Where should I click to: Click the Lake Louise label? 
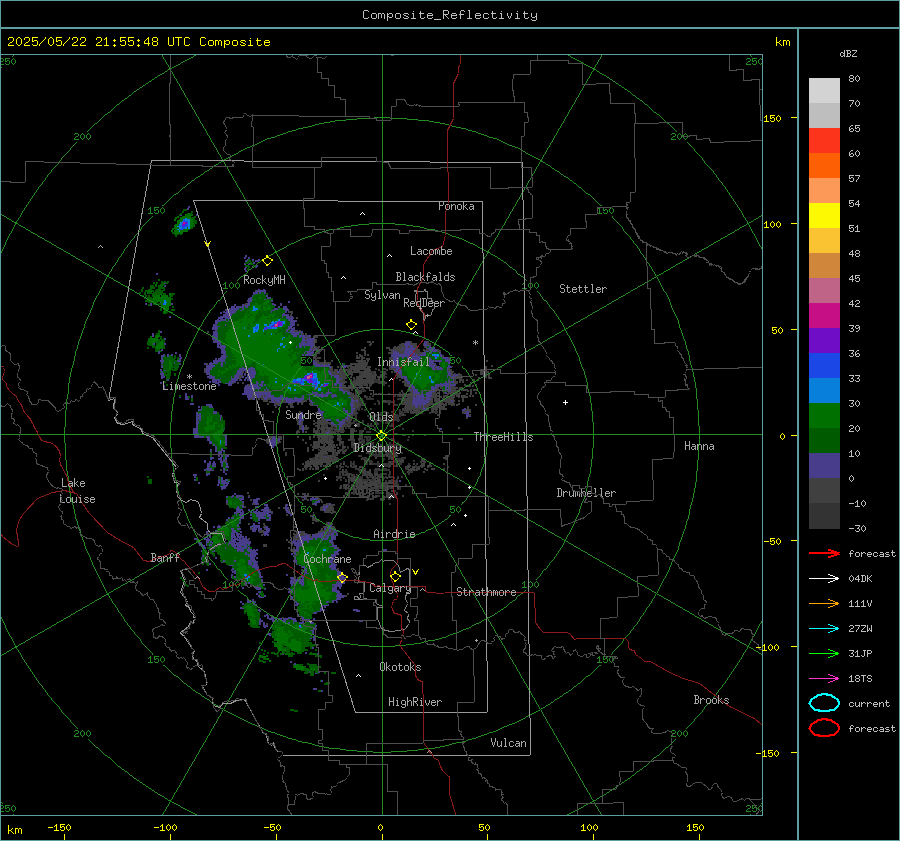tap(77, 491)
